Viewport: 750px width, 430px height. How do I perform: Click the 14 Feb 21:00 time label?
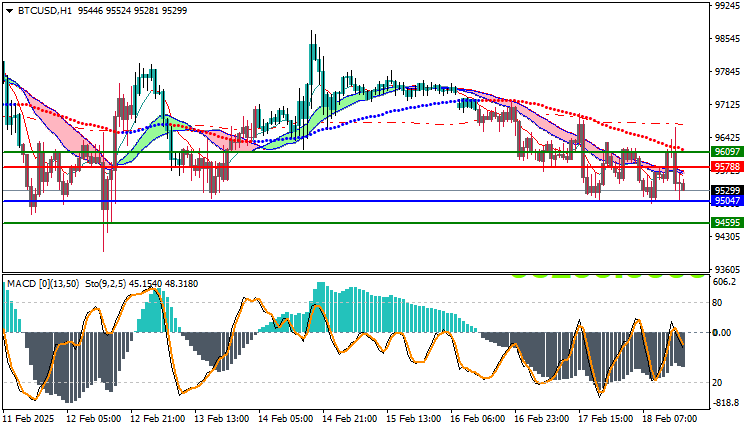click(x=350, y=419)
